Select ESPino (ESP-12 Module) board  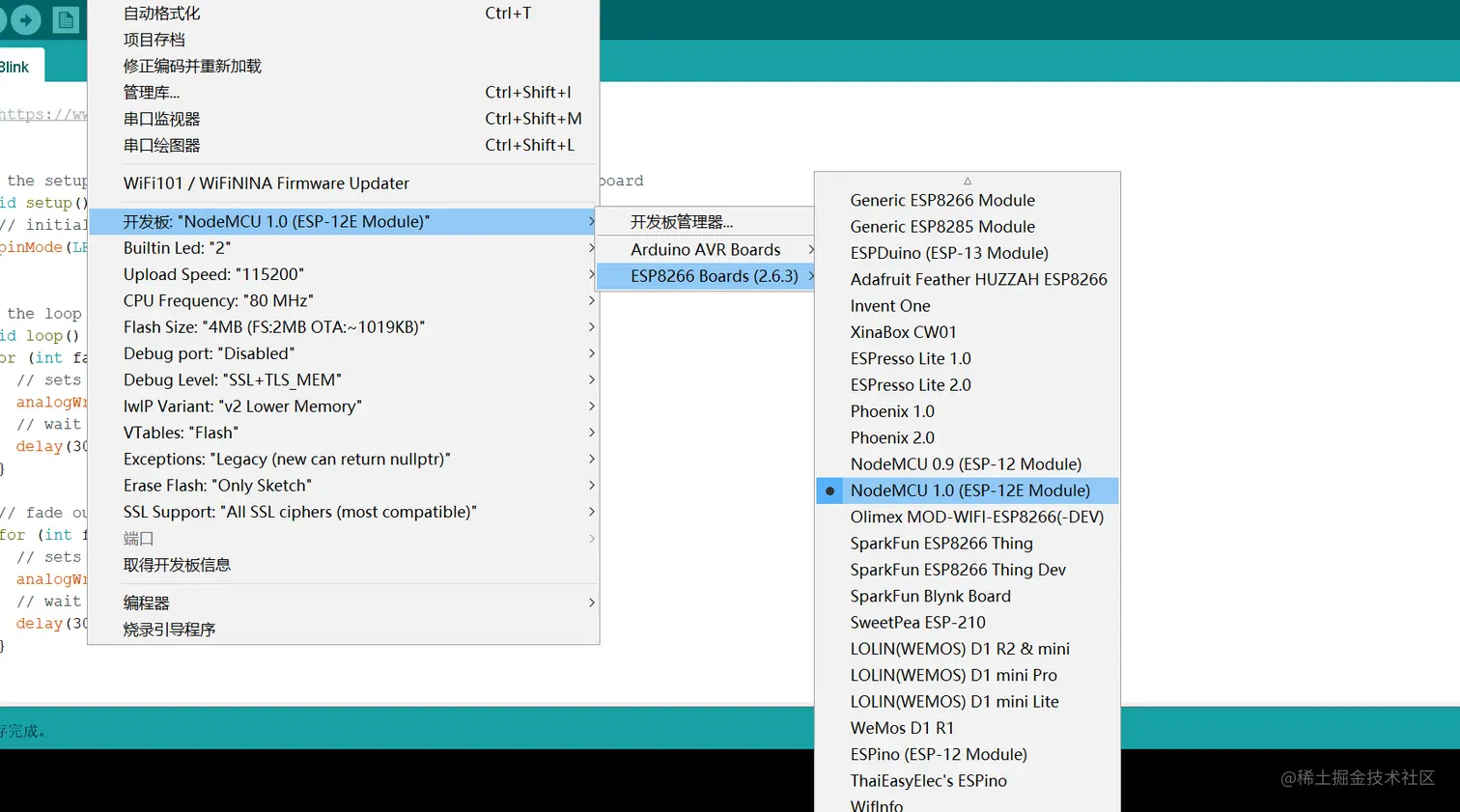(968, 754)
